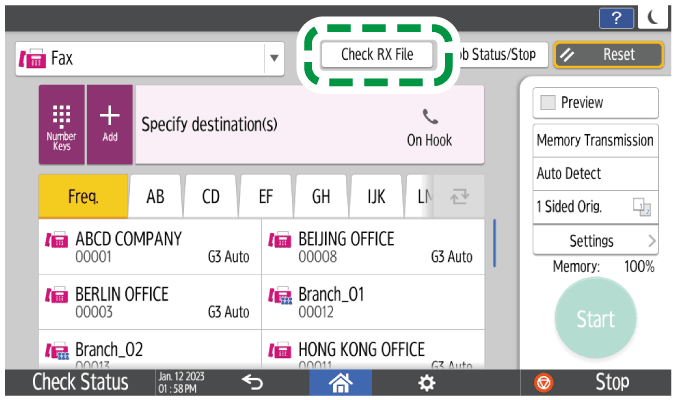Switch to the AB tab
The image size is (676, 400).
click(156, 196)
